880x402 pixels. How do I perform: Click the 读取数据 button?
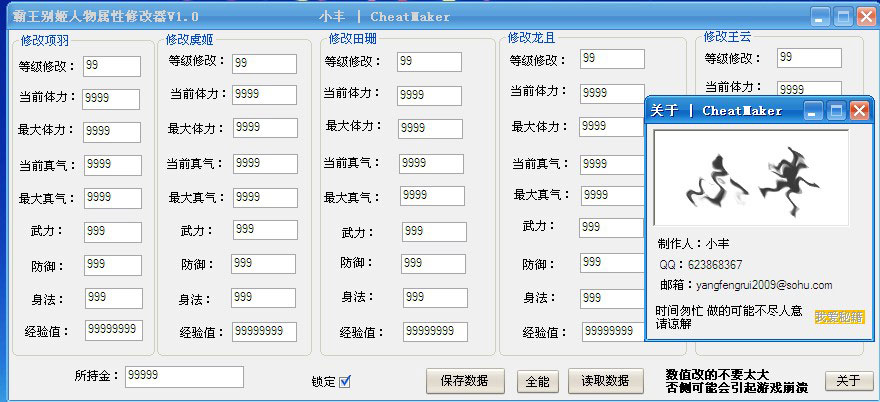pyautogui.click(x=605, y=381)
